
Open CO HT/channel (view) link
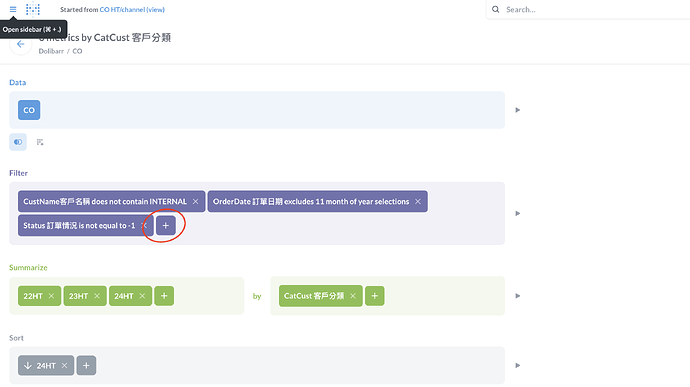[x=132, y=9]
